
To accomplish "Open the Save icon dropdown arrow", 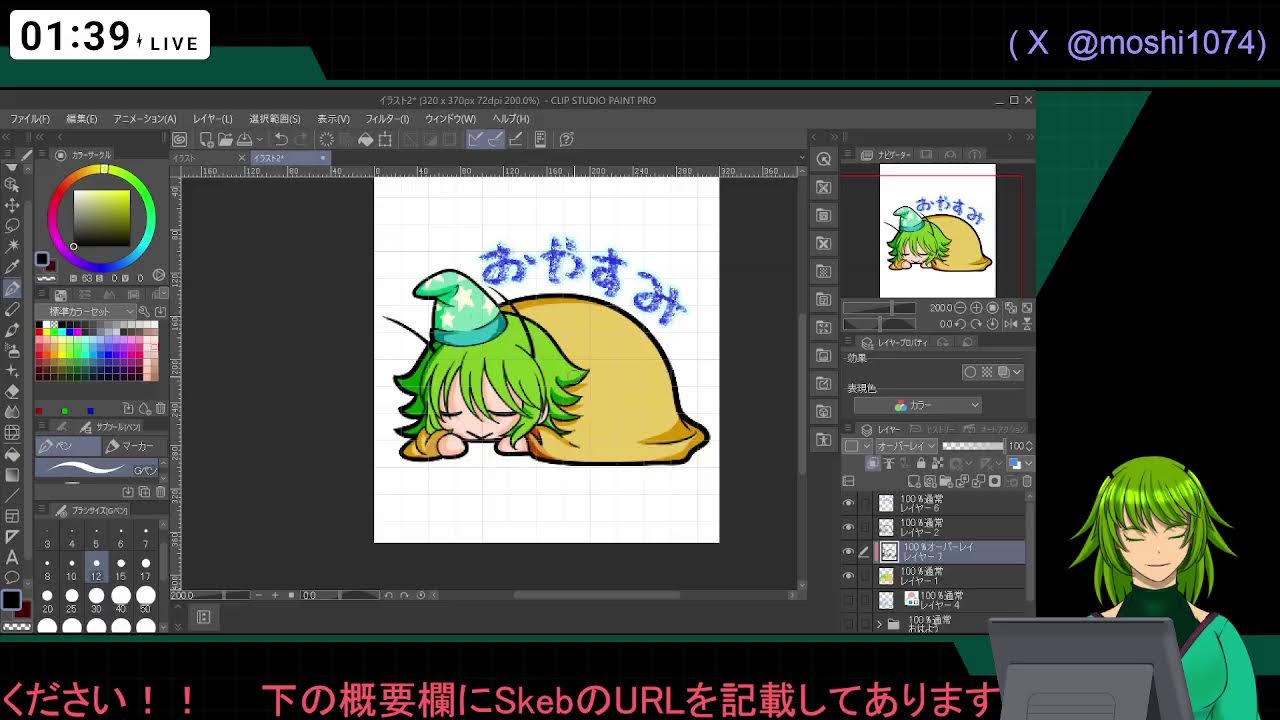I will [x=260, y=139].
